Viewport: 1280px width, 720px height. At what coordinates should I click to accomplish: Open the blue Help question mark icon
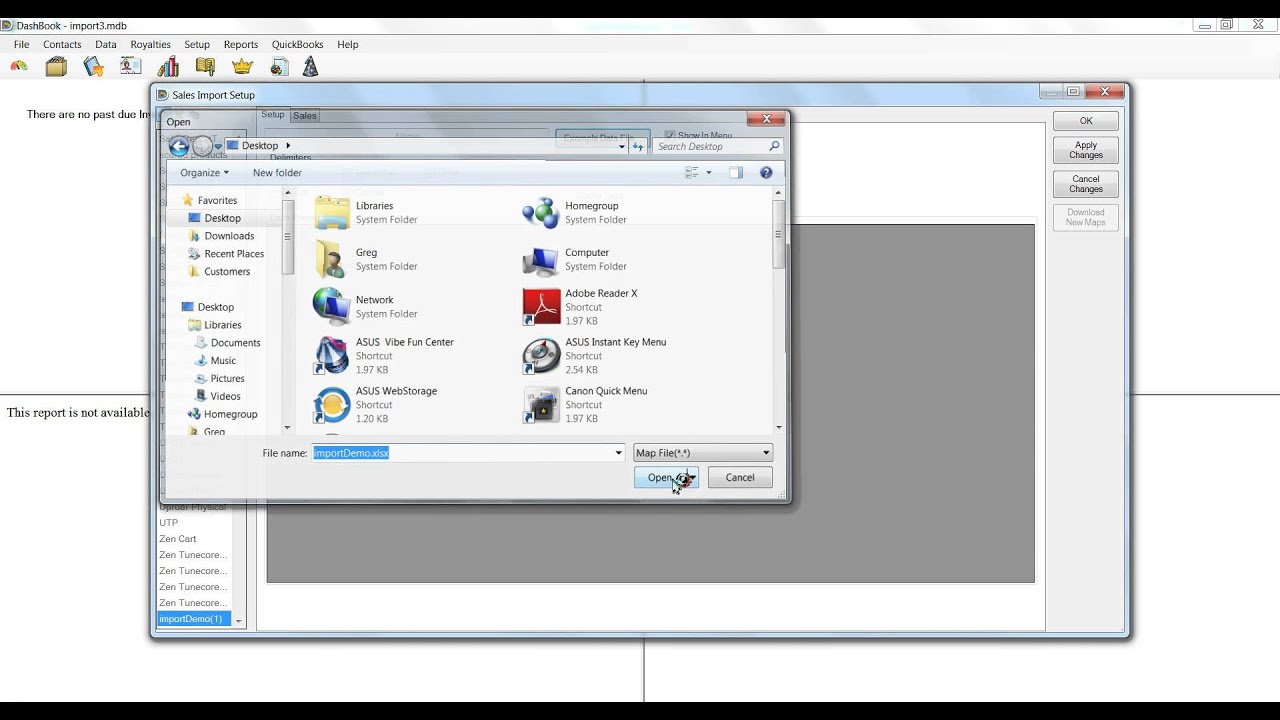tap(766, 173)
